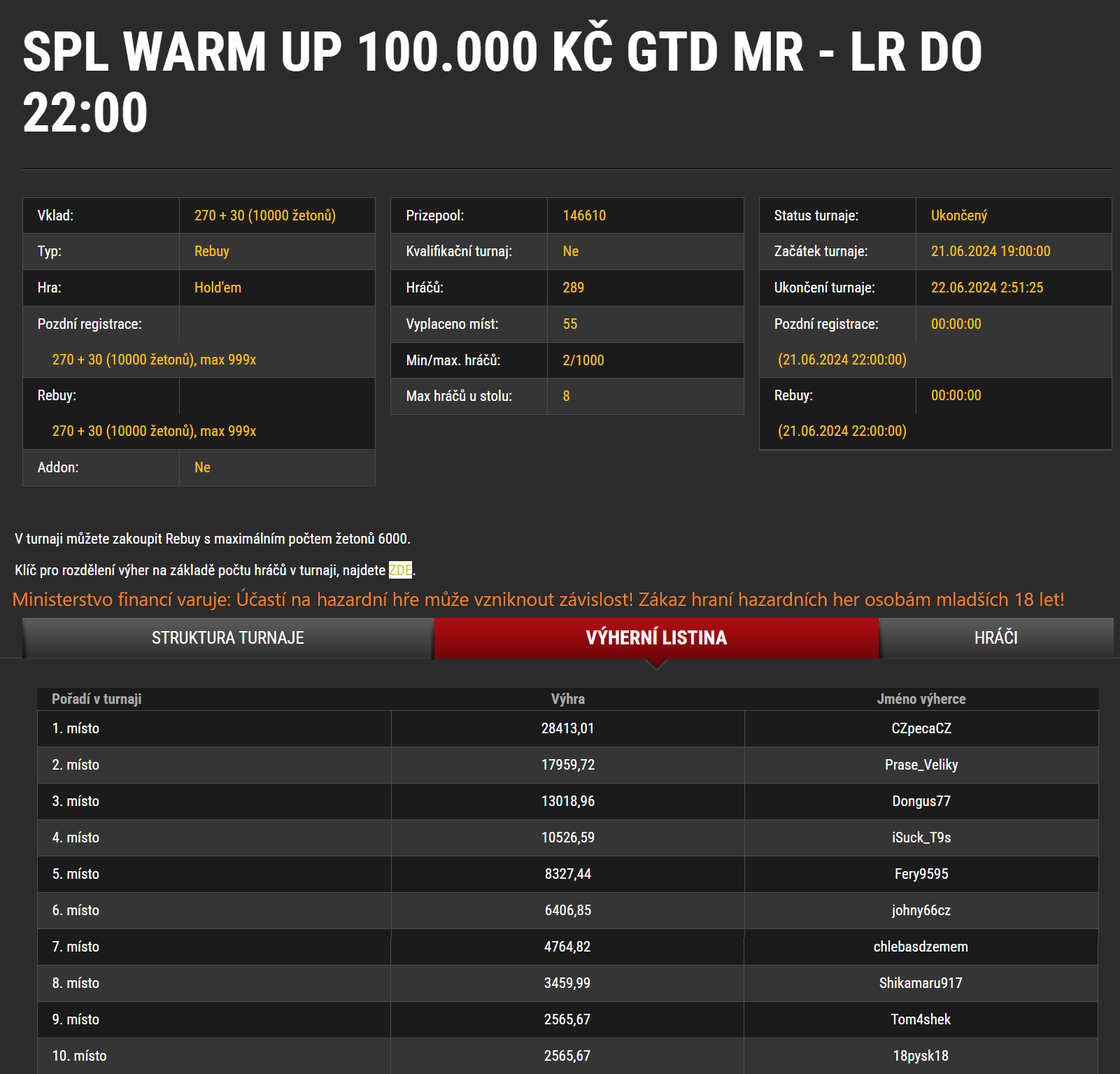Screen dimensions: 1120x1074
Task: Click third place winner Dongus77
Action: point(921,801)
